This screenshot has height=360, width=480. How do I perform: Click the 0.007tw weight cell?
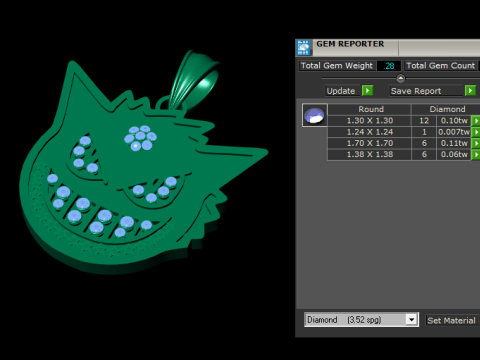pyautogui.click(x=454, y=132)
